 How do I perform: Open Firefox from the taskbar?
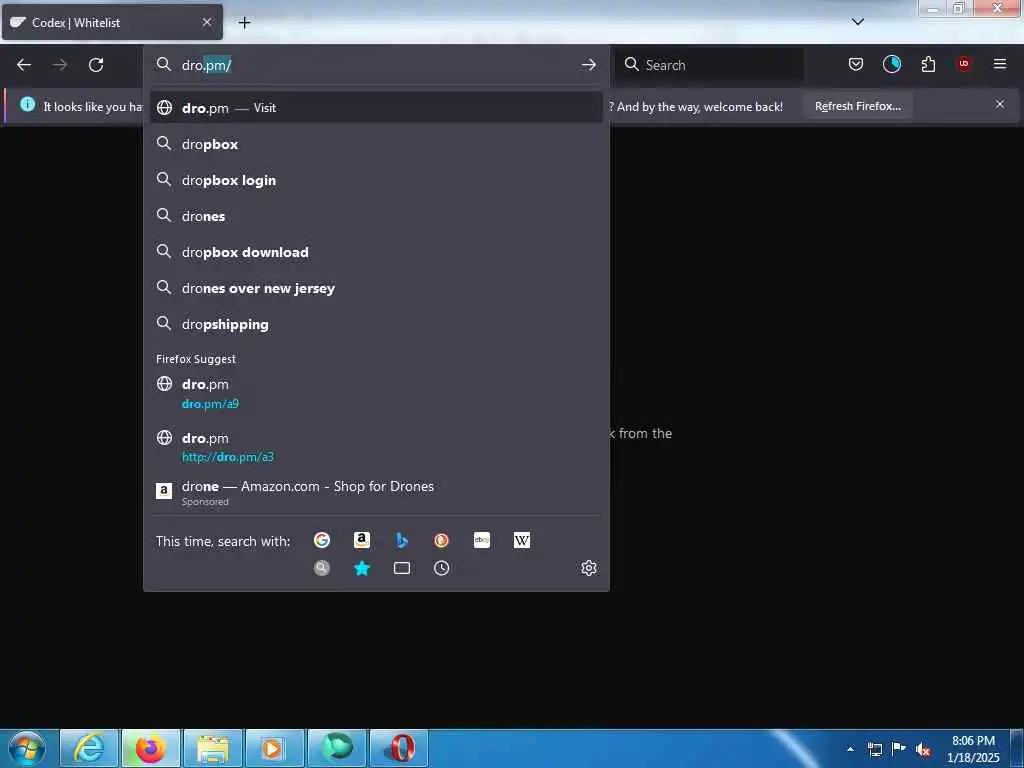(150, 748)
